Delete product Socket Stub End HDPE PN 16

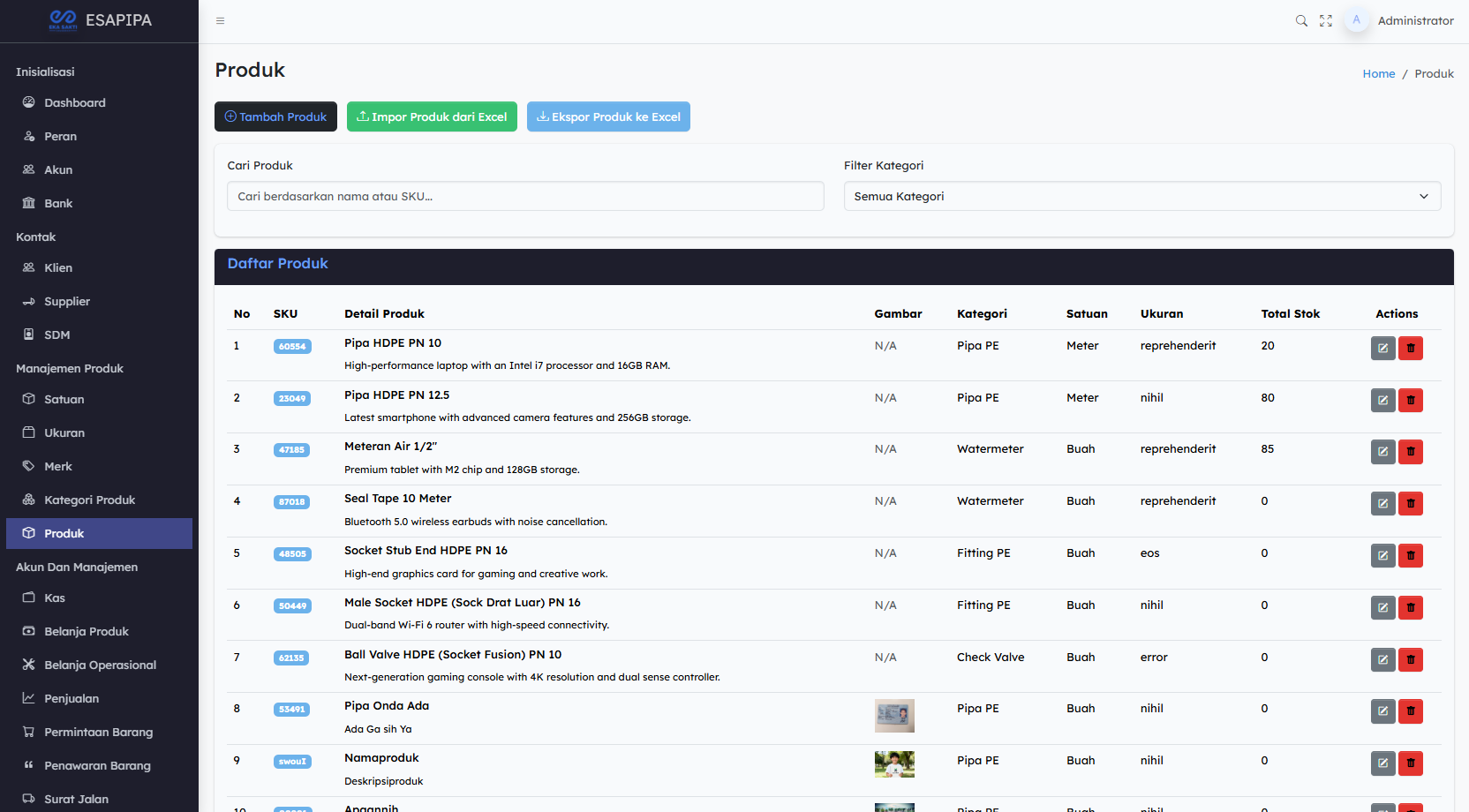[1411, 555]
